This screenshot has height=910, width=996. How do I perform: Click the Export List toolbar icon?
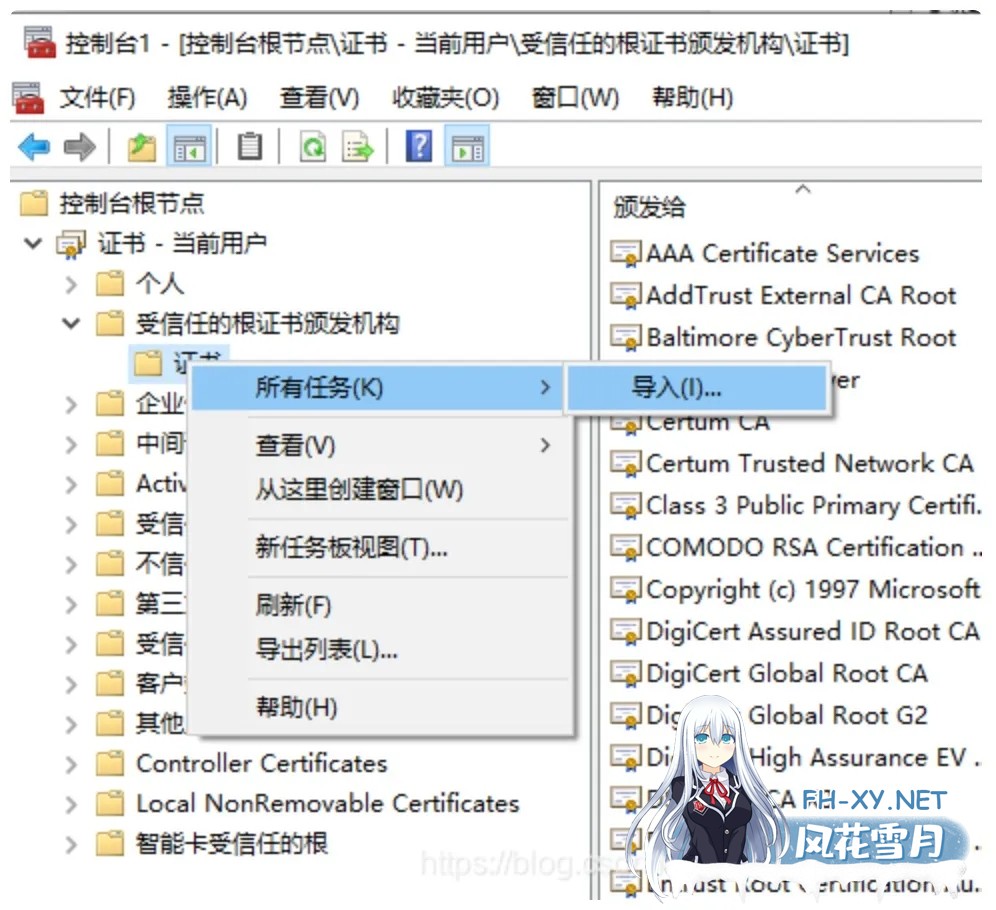point(358,148)
